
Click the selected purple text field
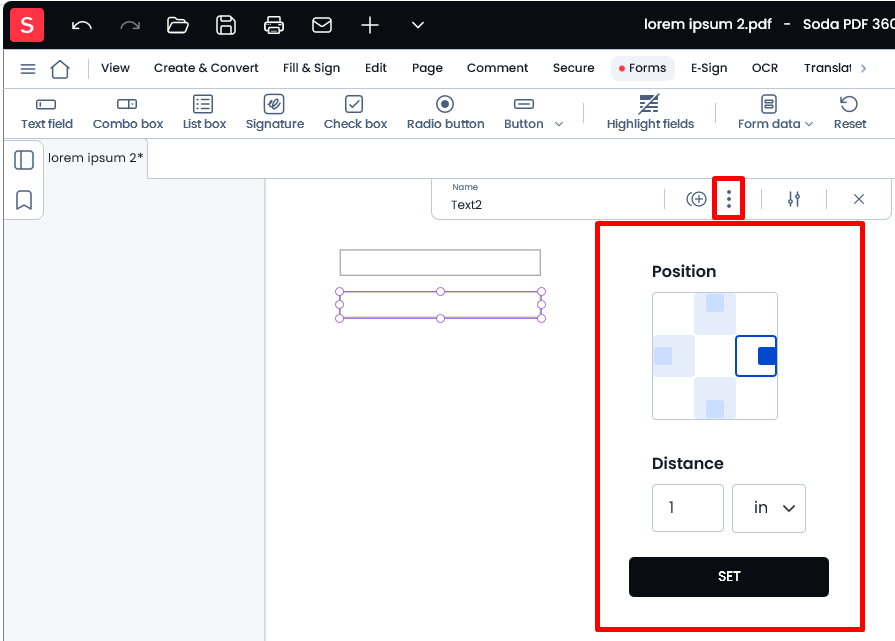(440, 305)
